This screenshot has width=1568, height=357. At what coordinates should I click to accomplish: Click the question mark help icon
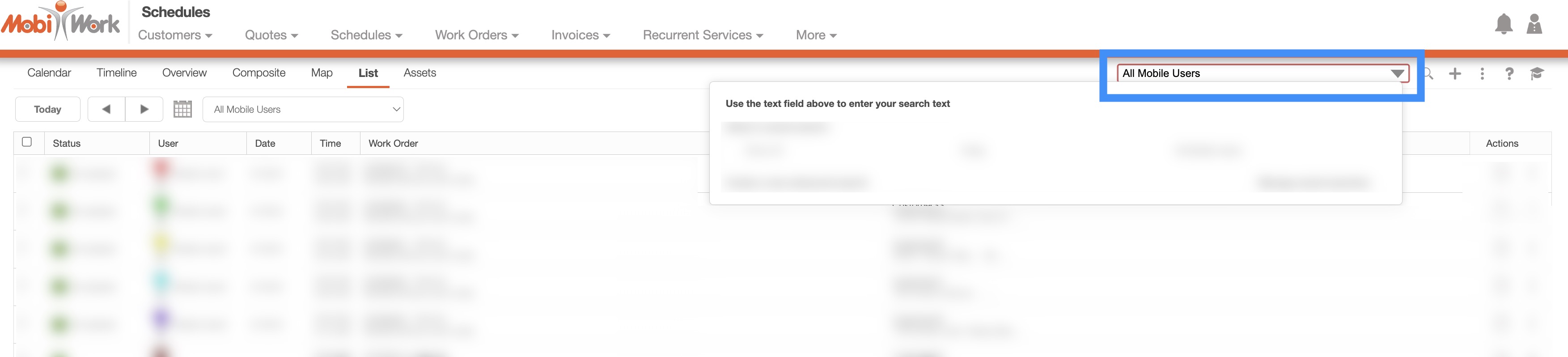1509,74
